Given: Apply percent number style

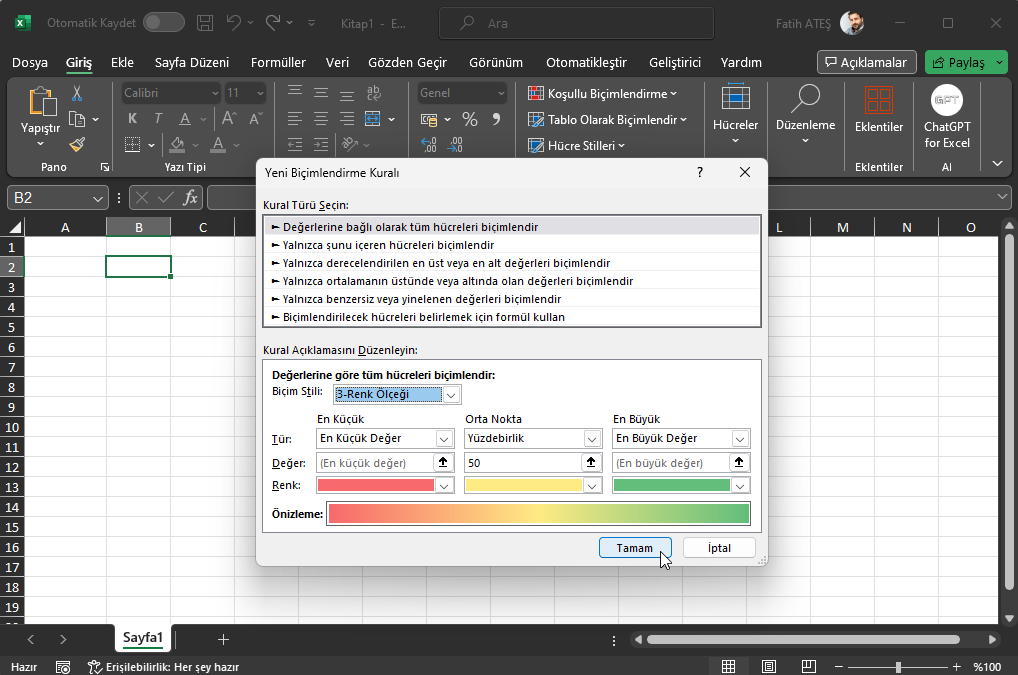Looking at the screenshot, I should click(x=468, y=117).
